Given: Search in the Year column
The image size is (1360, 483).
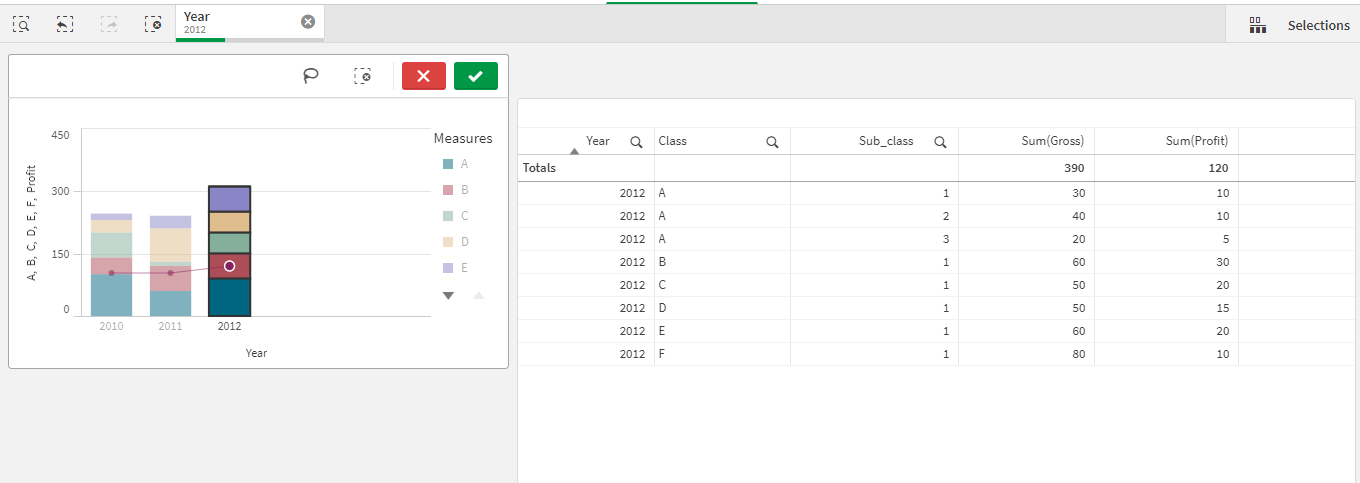Looking at the screenshot, I should point(637,142).
